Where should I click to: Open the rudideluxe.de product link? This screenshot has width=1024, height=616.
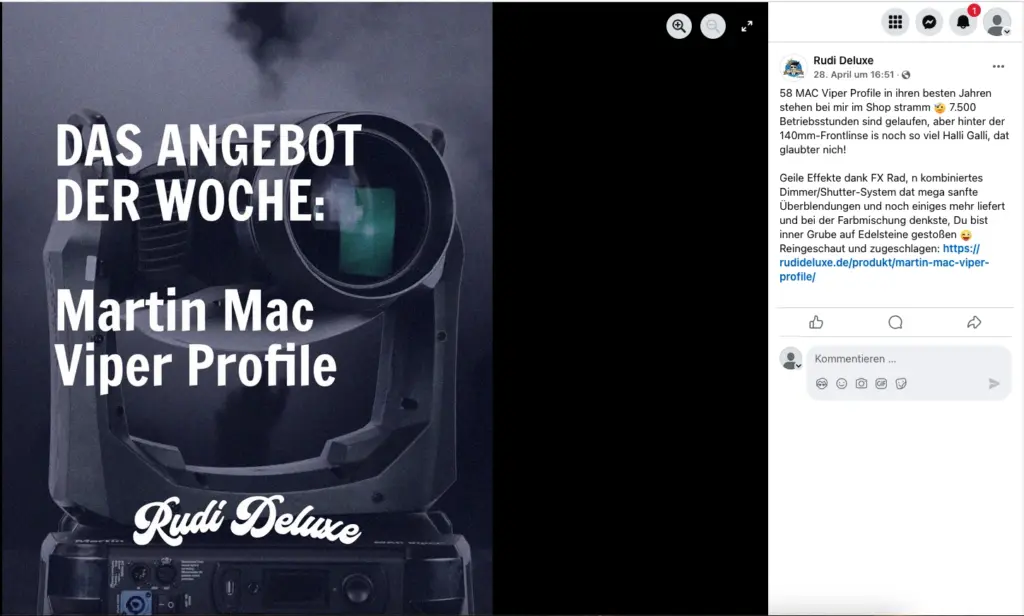click(x=884, y=263)
